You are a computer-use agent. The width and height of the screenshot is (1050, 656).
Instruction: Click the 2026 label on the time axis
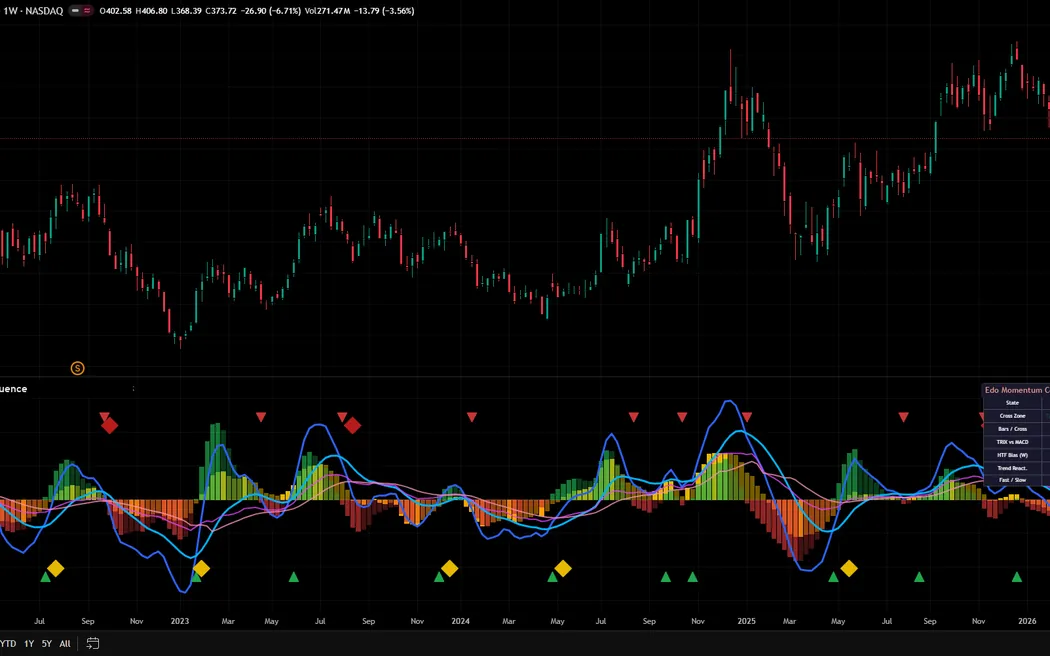[1027, 621]
